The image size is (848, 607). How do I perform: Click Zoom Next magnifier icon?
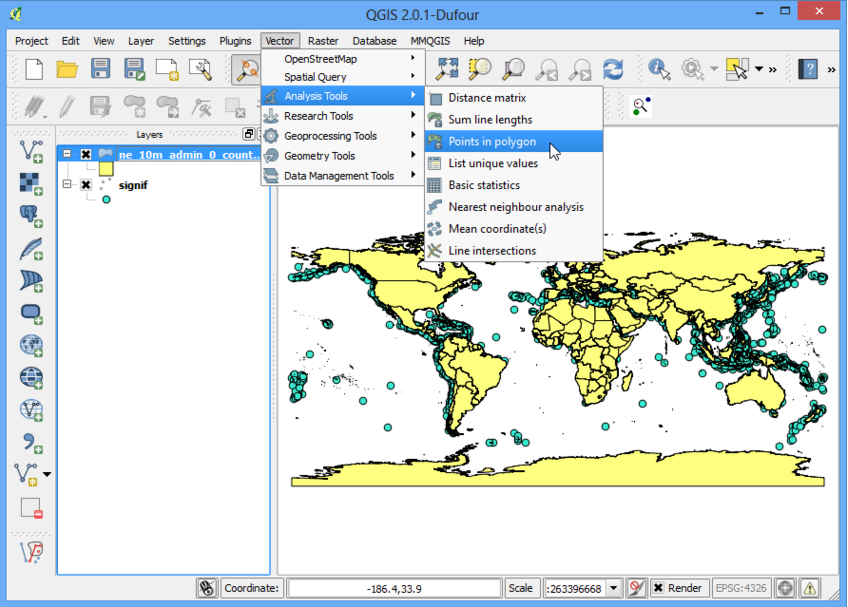[580, 69]
